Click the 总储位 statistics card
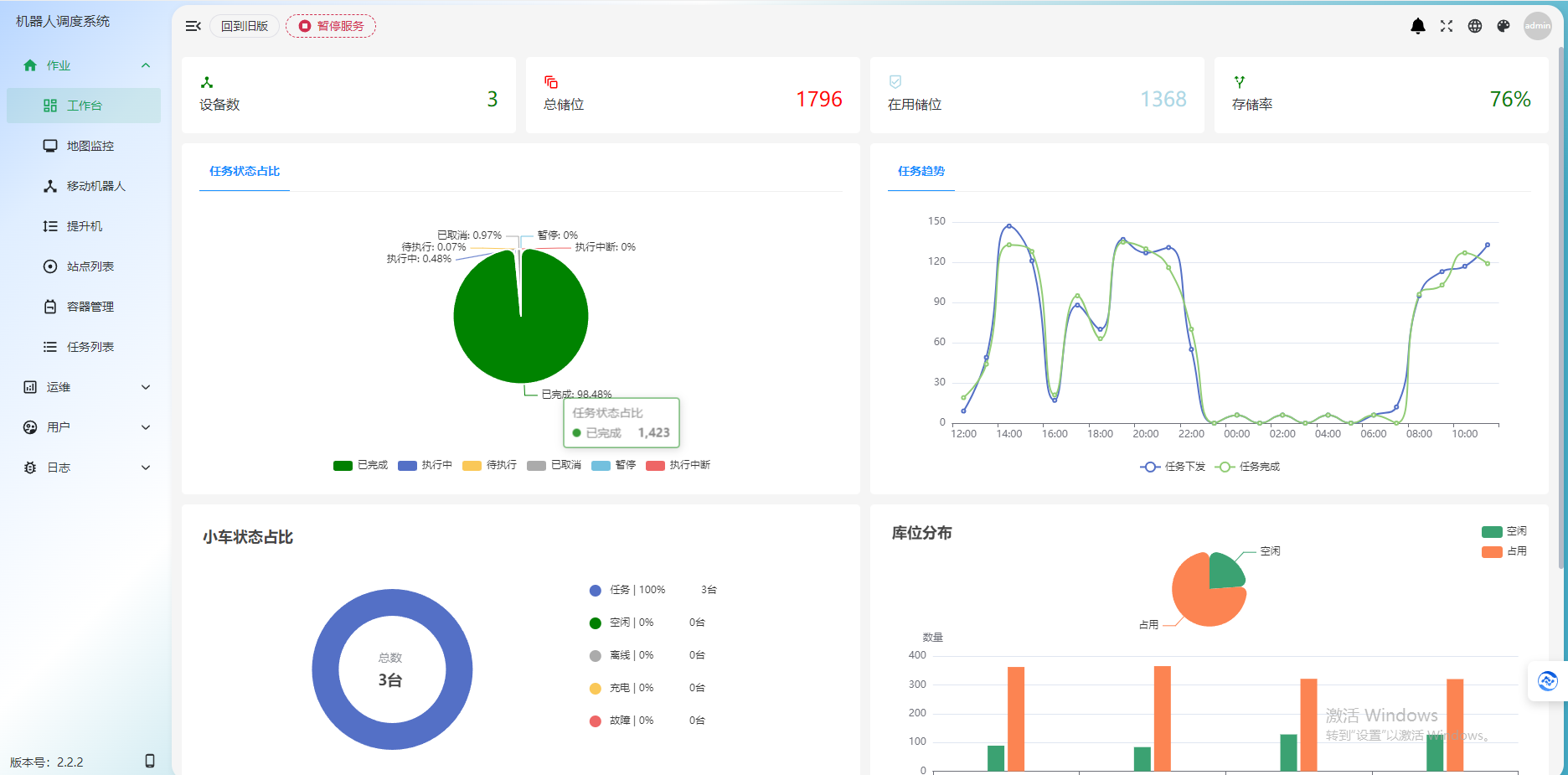 click(x=692, y=96)
